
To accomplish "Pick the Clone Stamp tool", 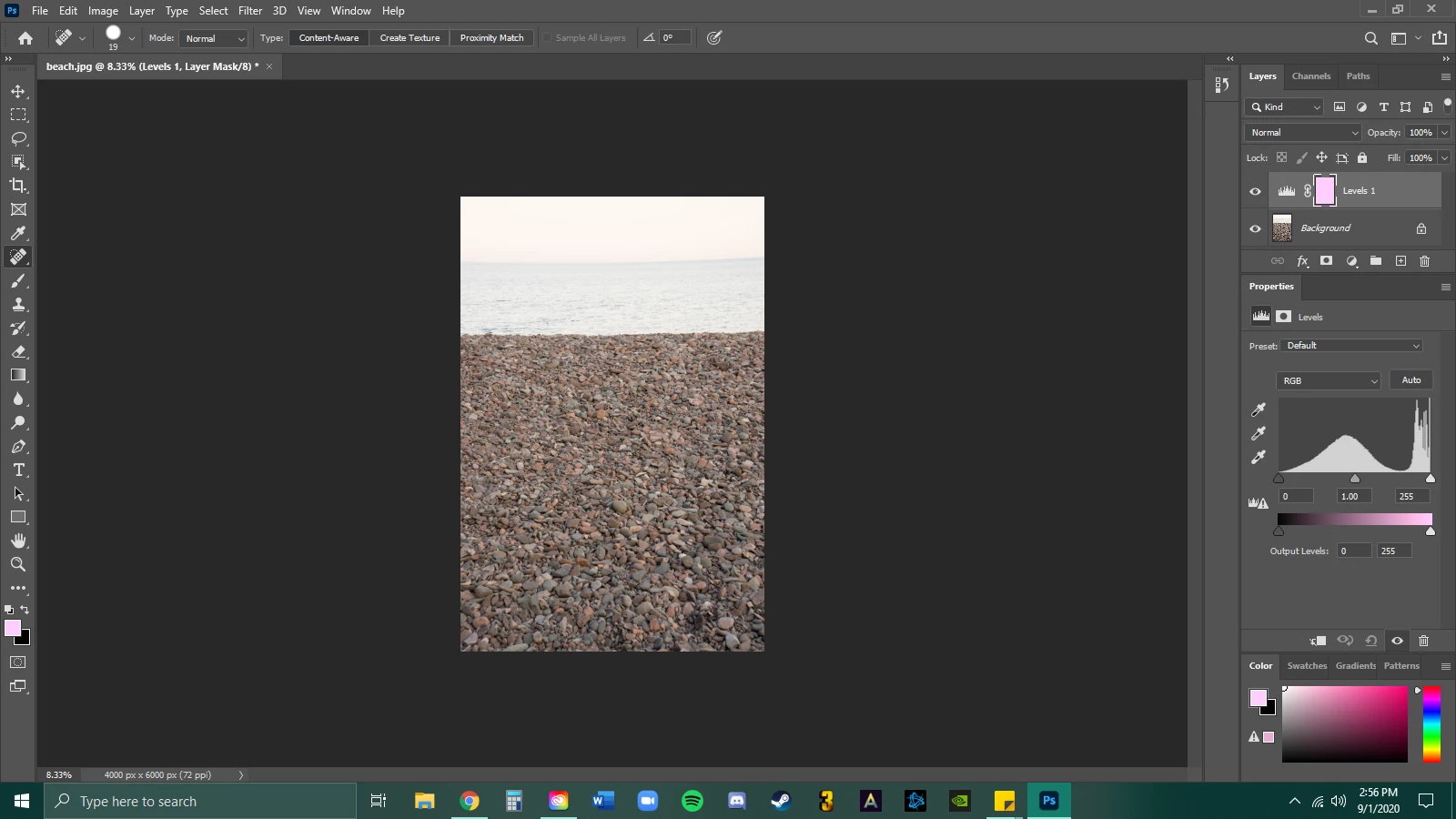I will tap(18, 304).
